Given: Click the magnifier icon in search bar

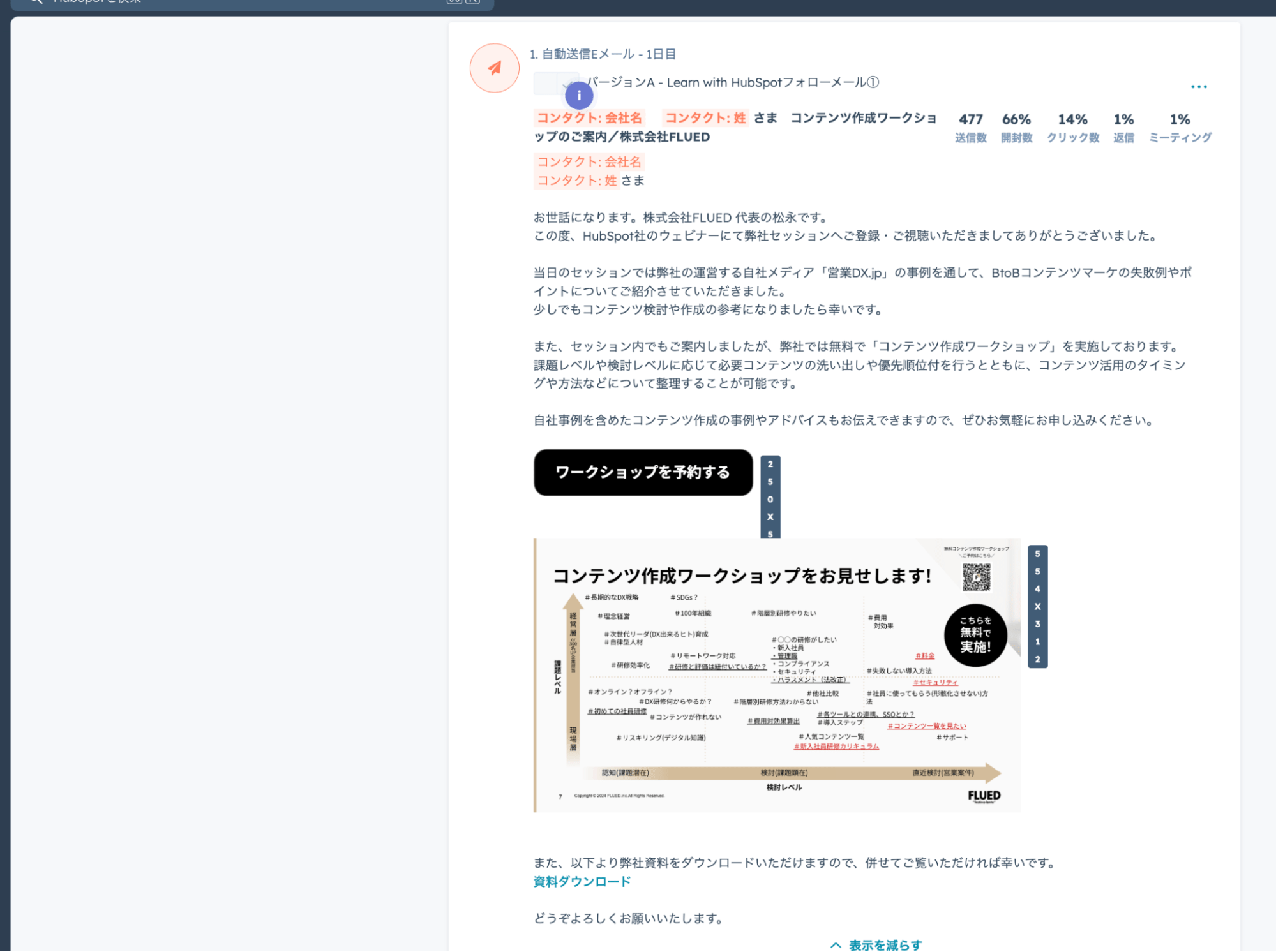Looking at the screenshot, I should click(36, 2).
